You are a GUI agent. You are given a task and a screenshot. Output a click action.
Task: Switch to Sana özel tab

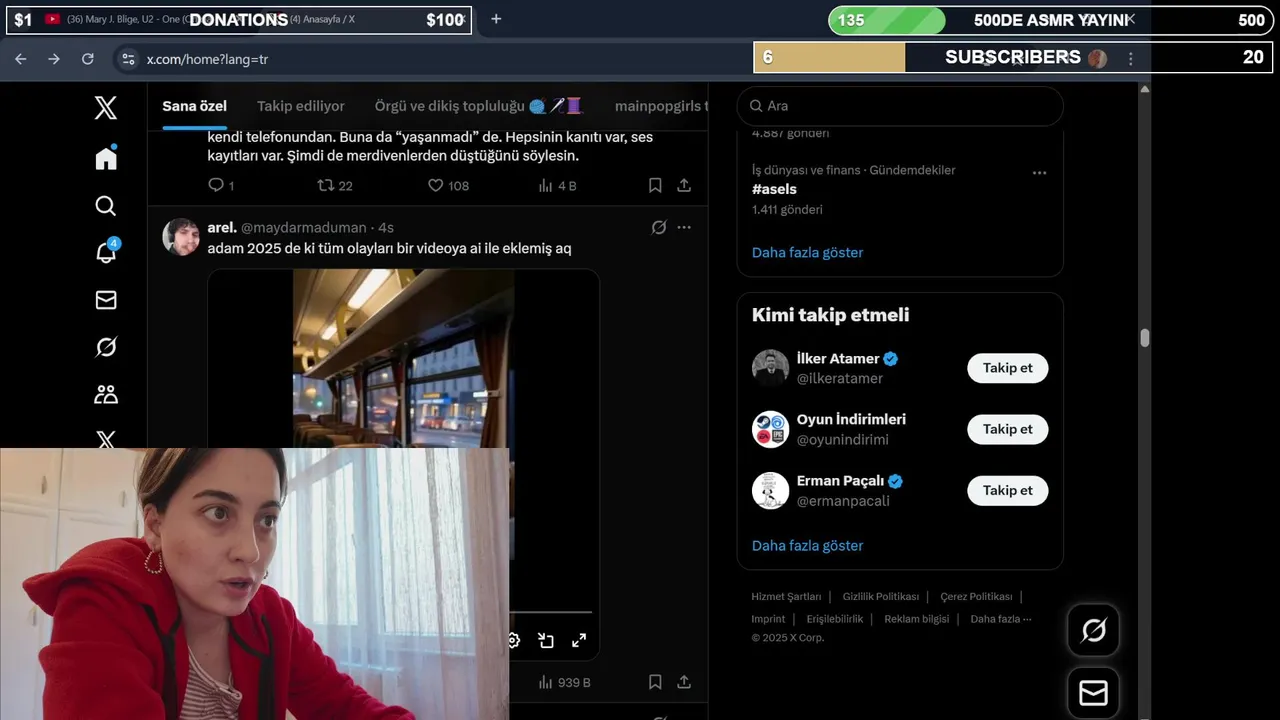point(195,106)
